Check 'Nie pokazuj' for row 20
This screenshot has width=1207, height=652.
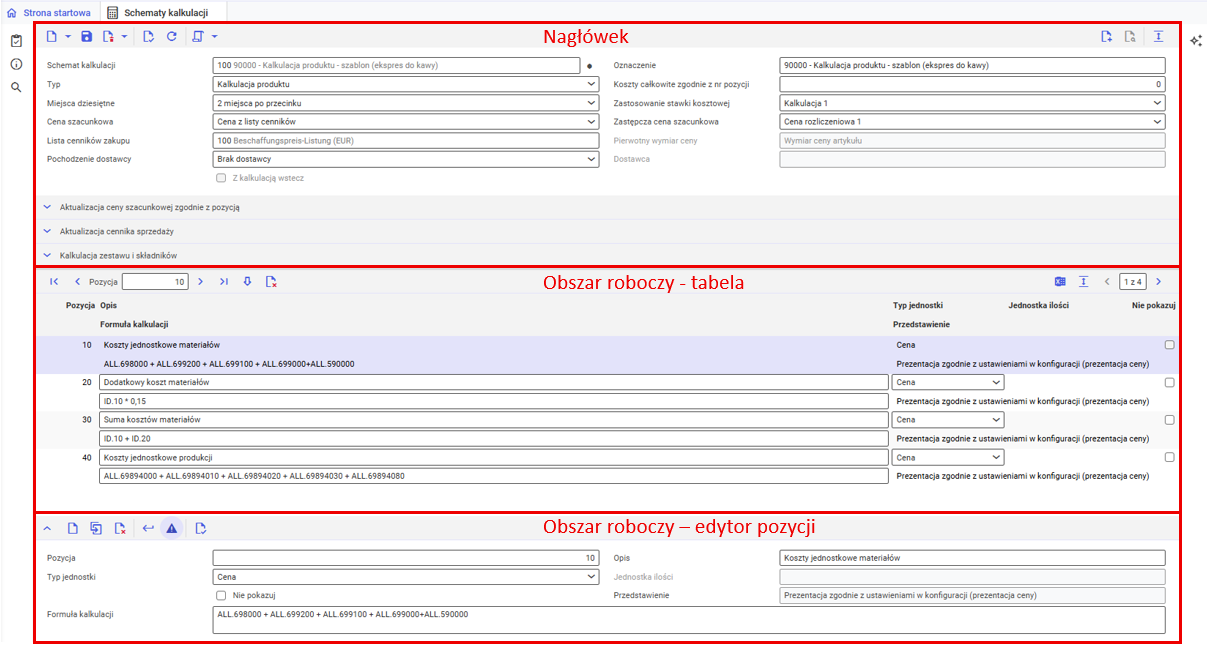point(1169,383)
